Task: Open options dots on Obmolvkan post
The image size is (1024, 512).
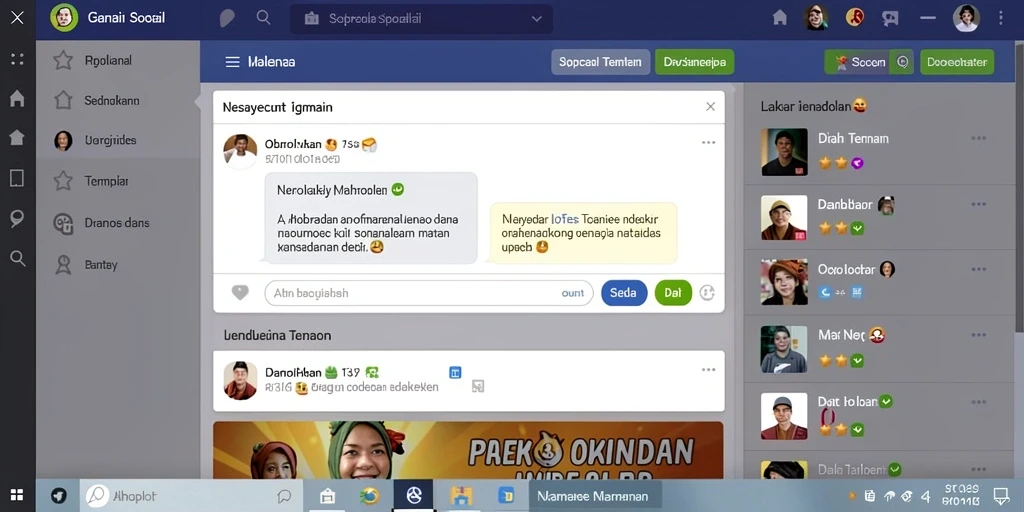Action: click(709, 142)
